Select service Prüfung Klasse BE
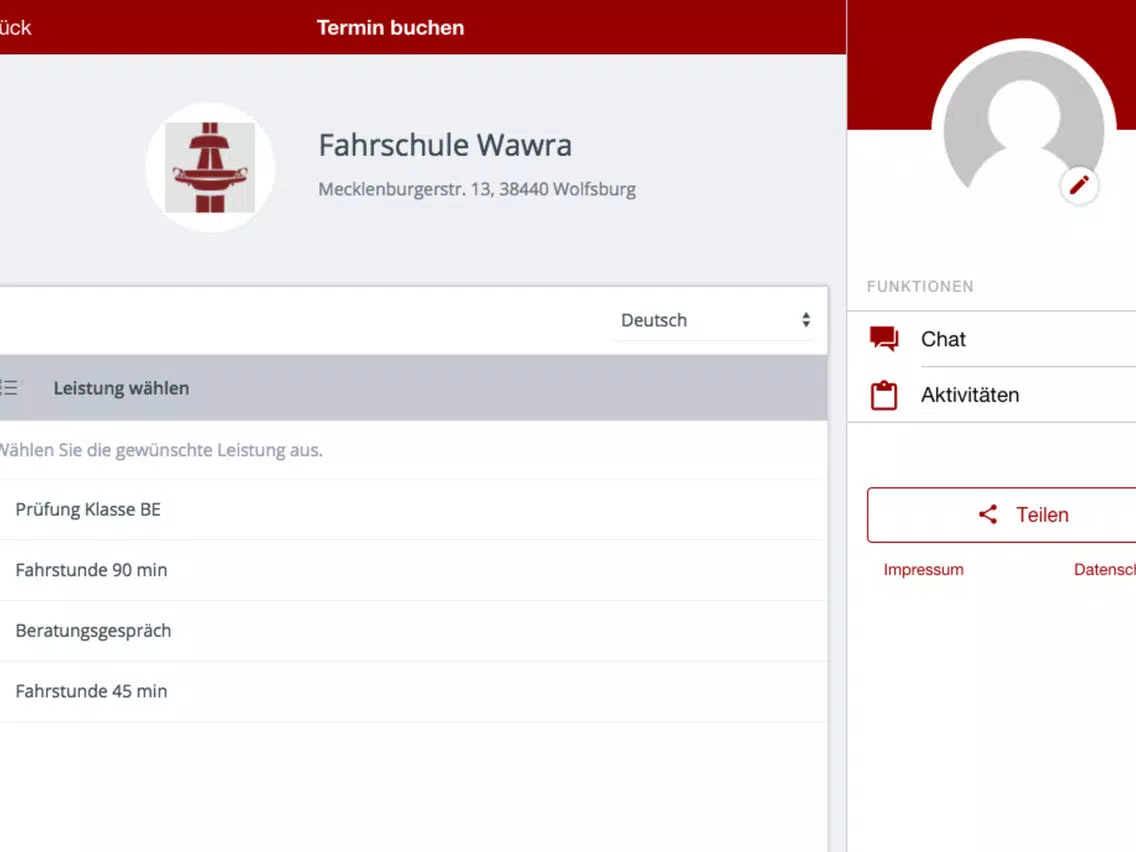The height and width of the screenshot is (852, 1136). tap(413, 509)
